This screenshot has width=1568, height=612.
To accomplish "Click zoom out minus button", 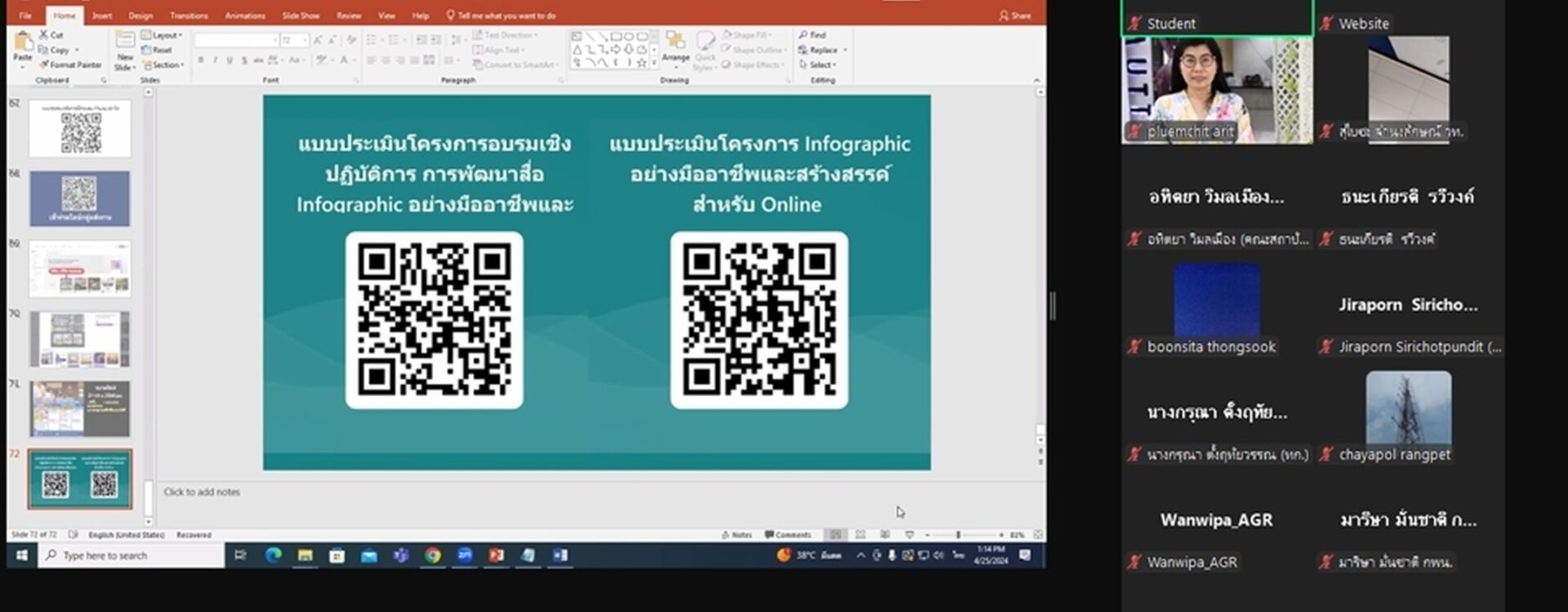I will pos(927,535).
